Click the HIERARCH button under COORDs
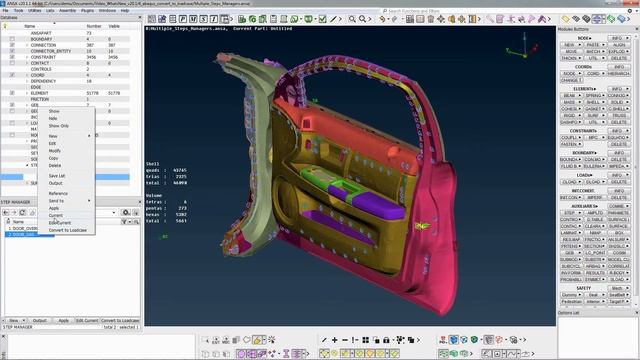 [x=619, y=73]
